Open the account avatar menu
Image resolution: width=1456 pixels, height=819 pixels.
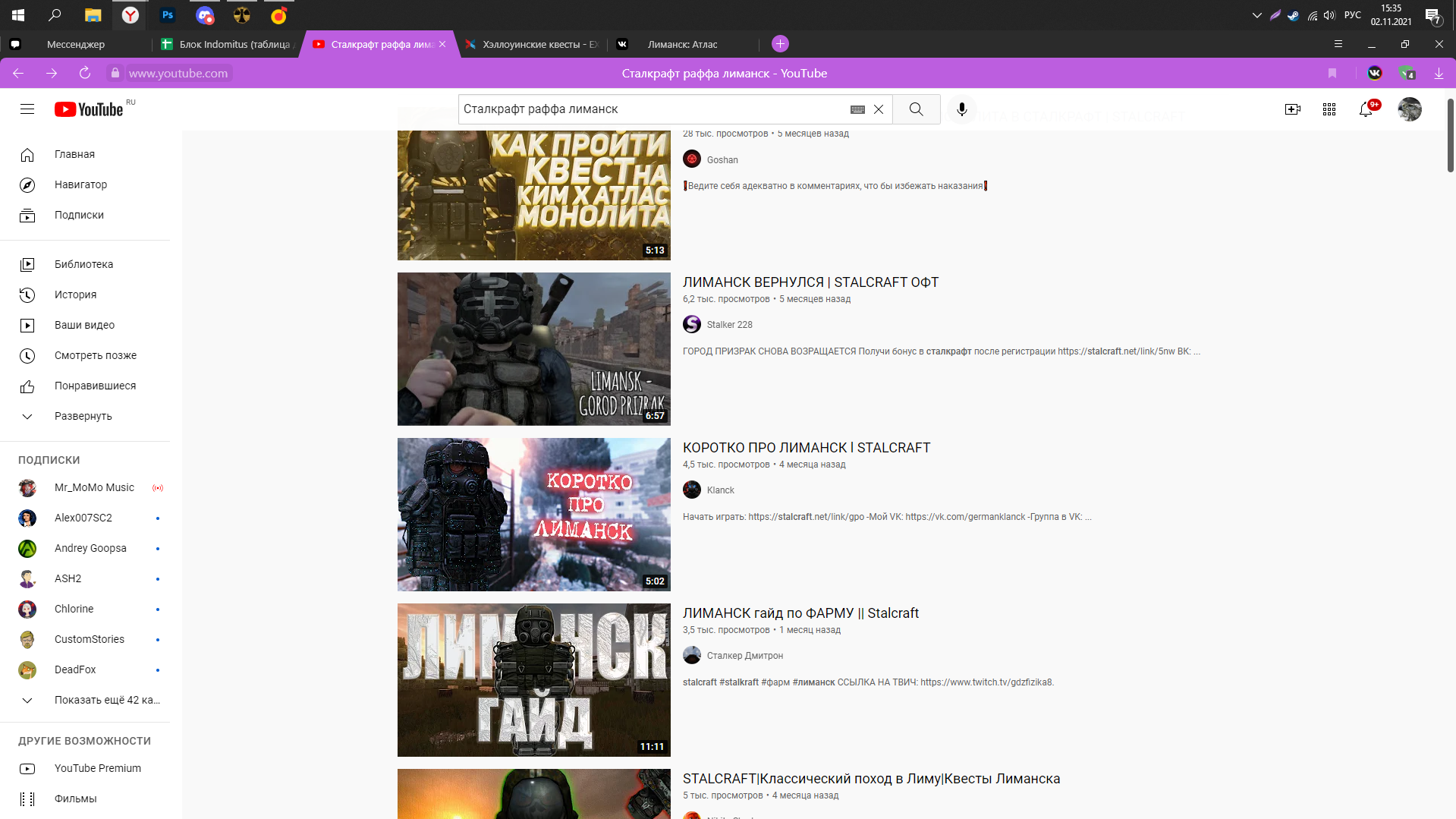pyautogui.click(x=1410, y=109)
